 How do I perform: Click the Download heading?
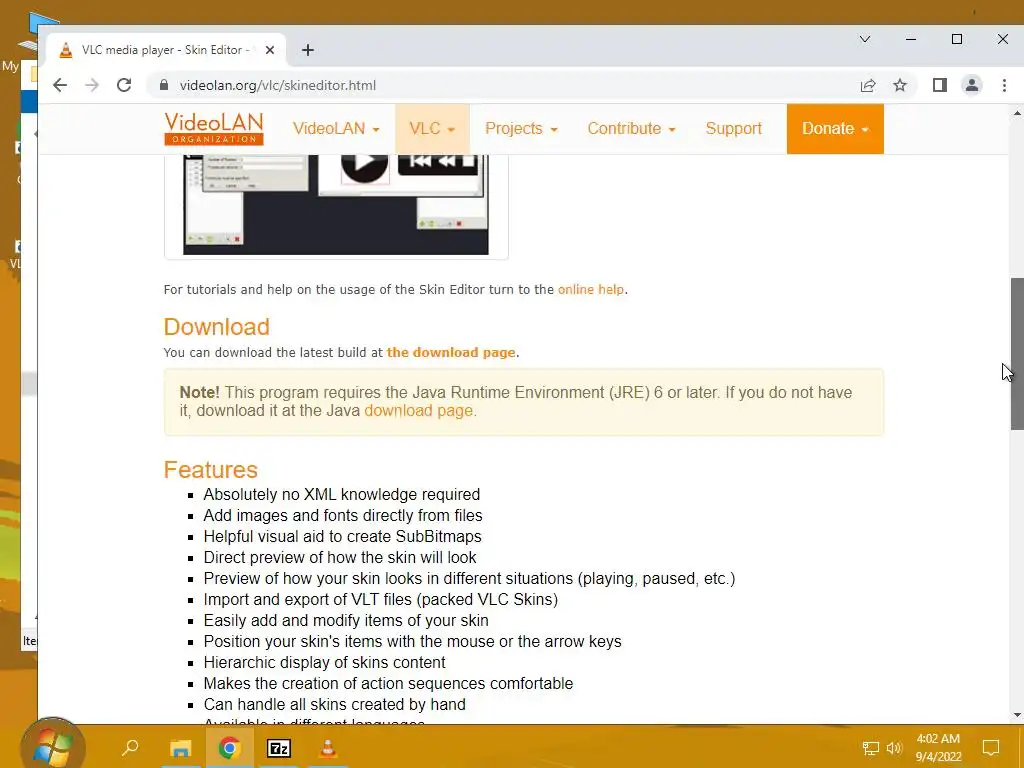click(x=216, y=327)
